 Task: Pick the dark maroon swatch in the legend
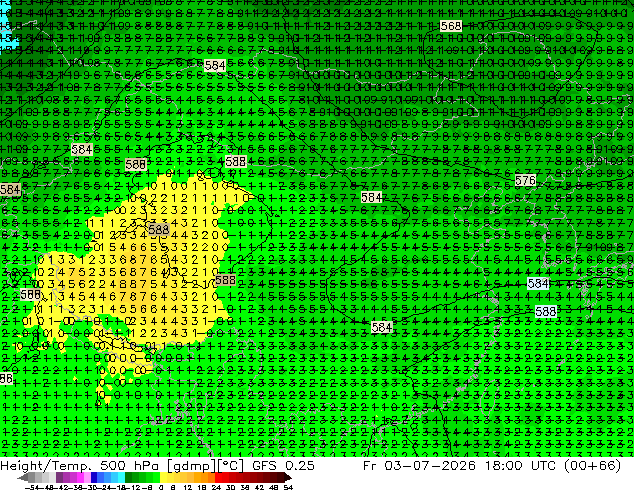coord(280,478)
